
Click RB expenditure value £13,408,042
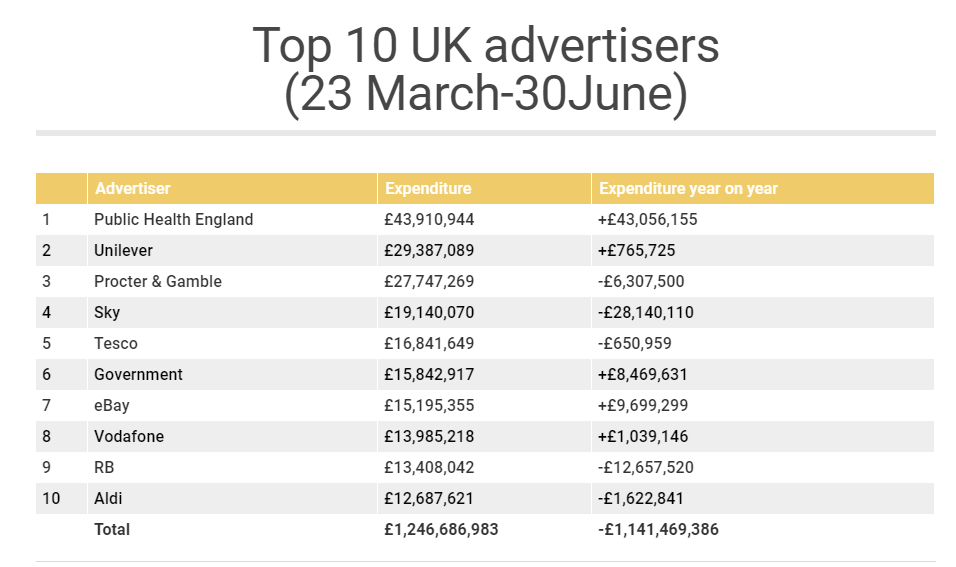click(x=429, y=468)
